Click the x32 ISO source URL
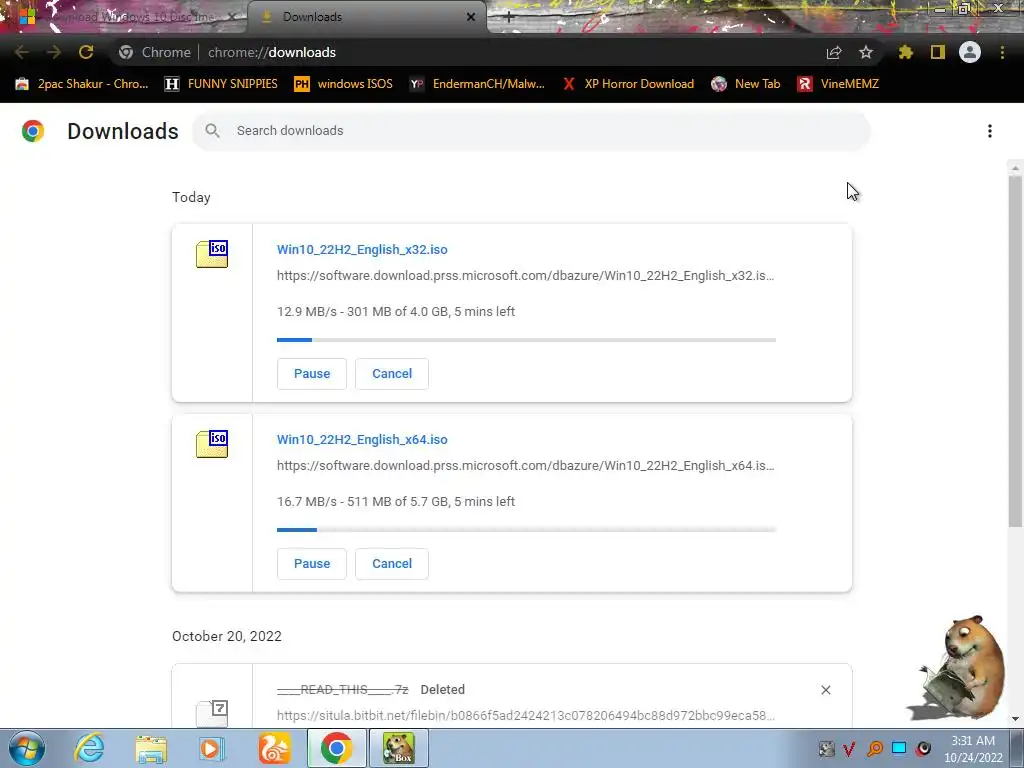 525,276
